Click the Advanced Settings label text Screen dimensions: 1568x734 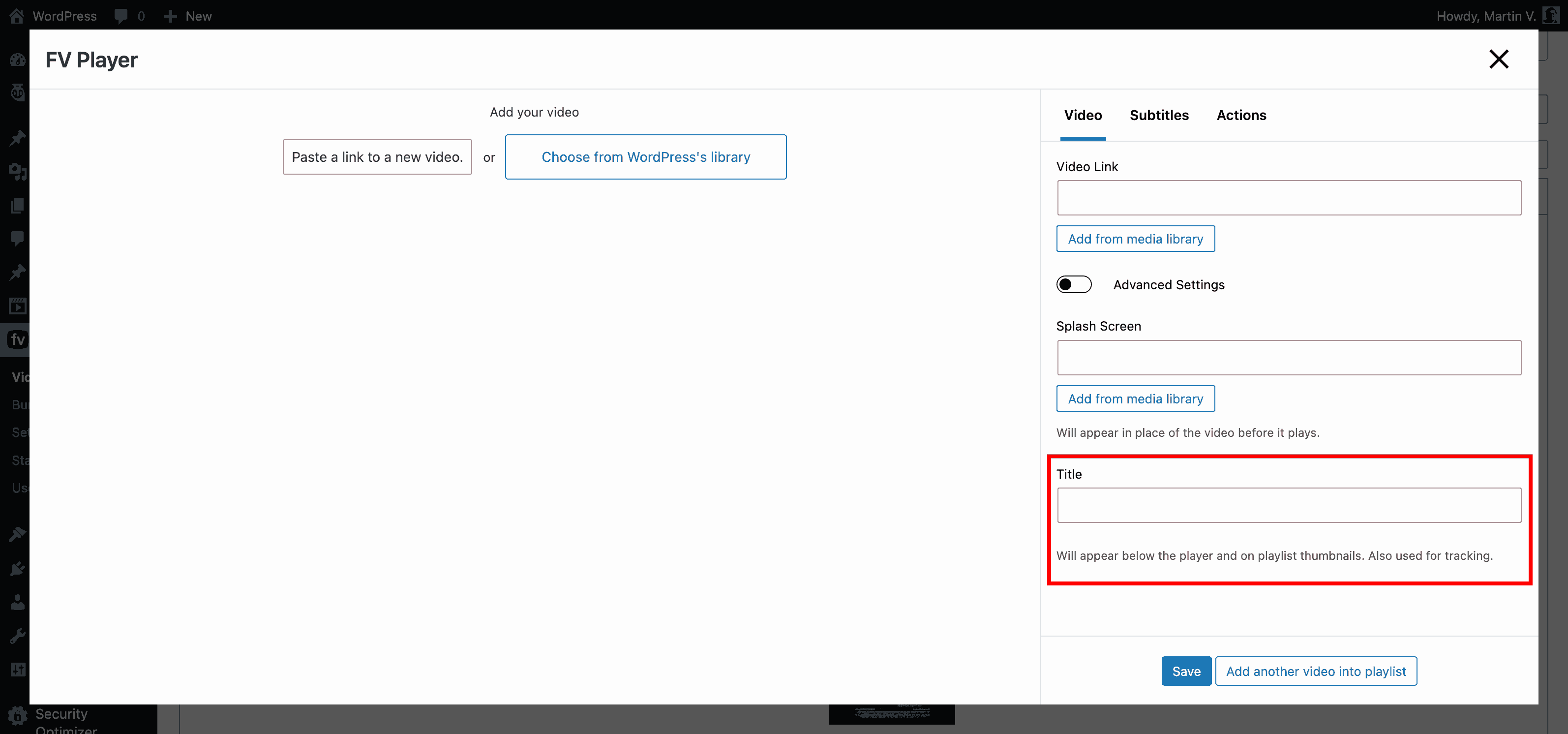[1169, 285]
